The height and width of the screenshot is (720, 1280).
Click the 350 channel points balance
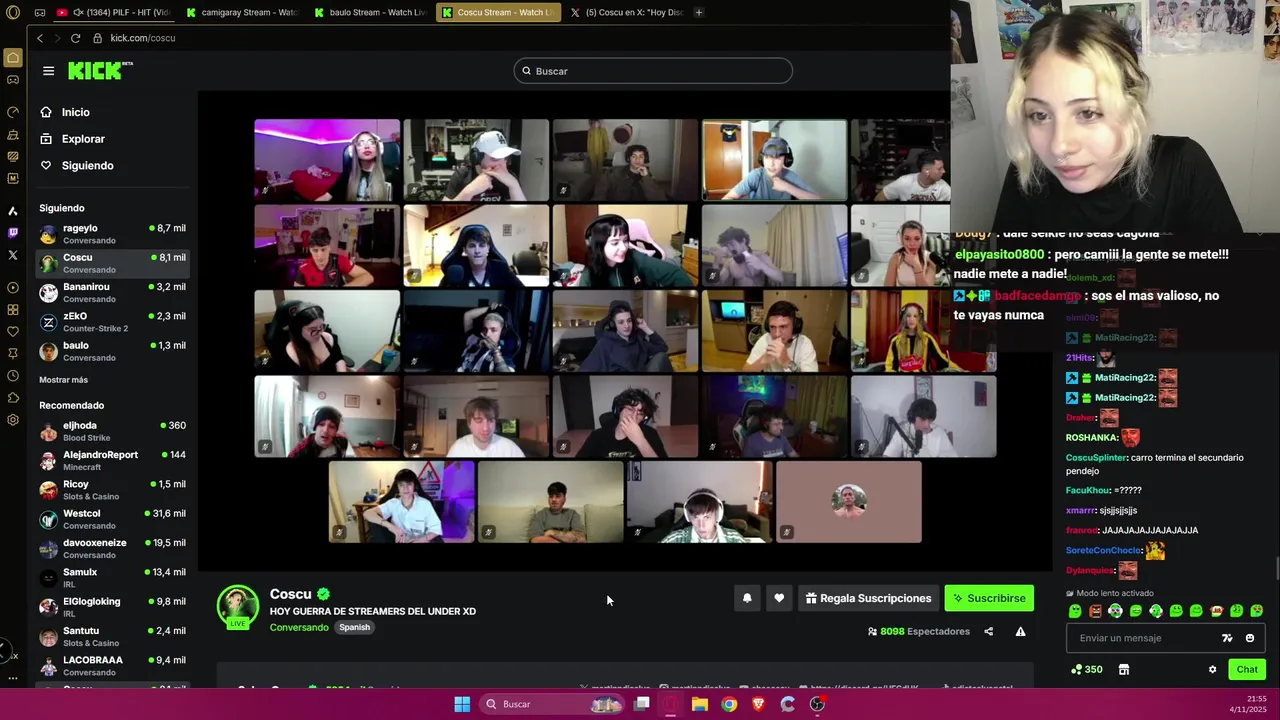(1087, 670)
